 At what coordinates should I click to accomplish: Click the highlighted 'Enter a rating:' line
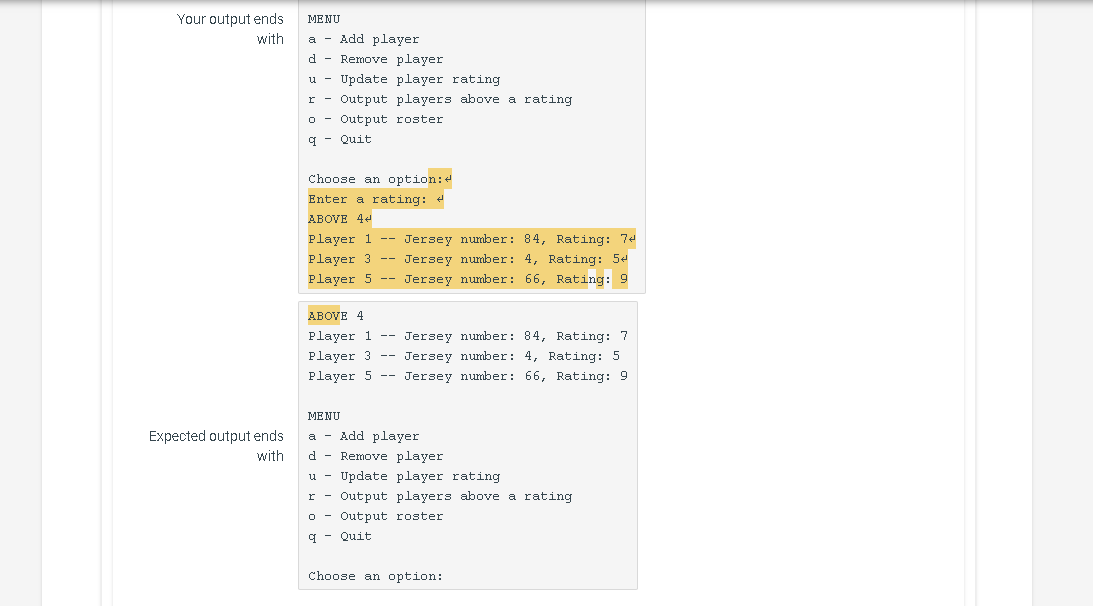pyautogui.click(x=371, y=198)
